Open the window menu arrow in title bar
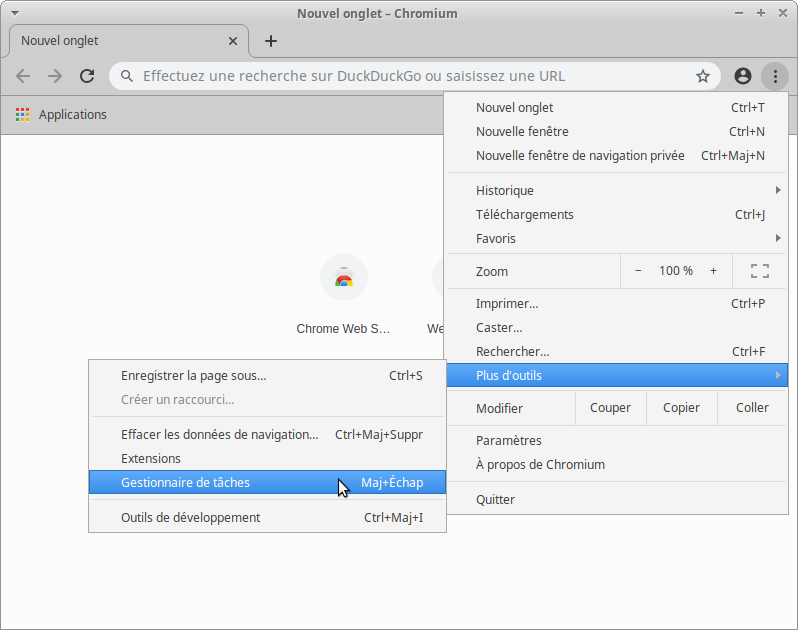The width and height of the screenshot is (798, 630). click(x=14, y=13)
